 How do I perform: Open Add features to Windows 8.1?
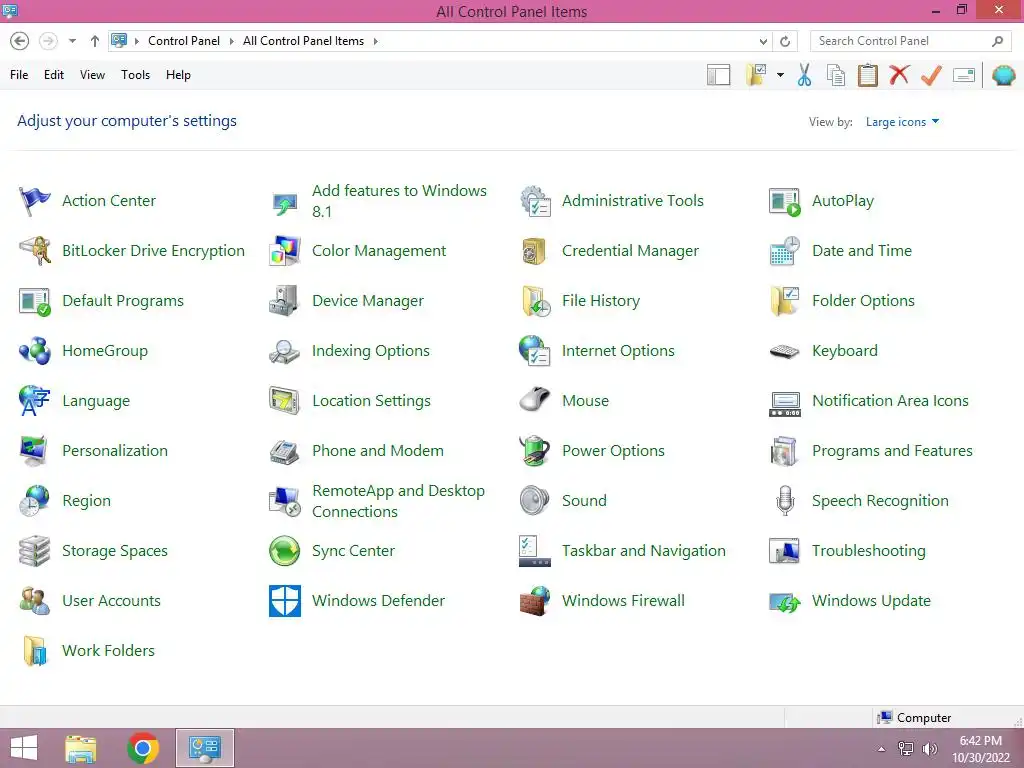point(399,201)
